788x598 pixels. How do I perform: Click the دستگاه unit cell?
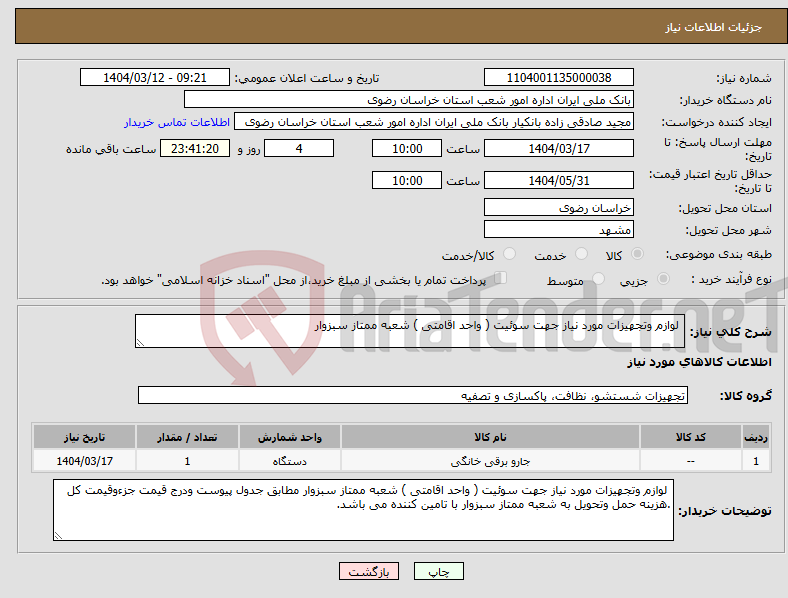point(289,461)
